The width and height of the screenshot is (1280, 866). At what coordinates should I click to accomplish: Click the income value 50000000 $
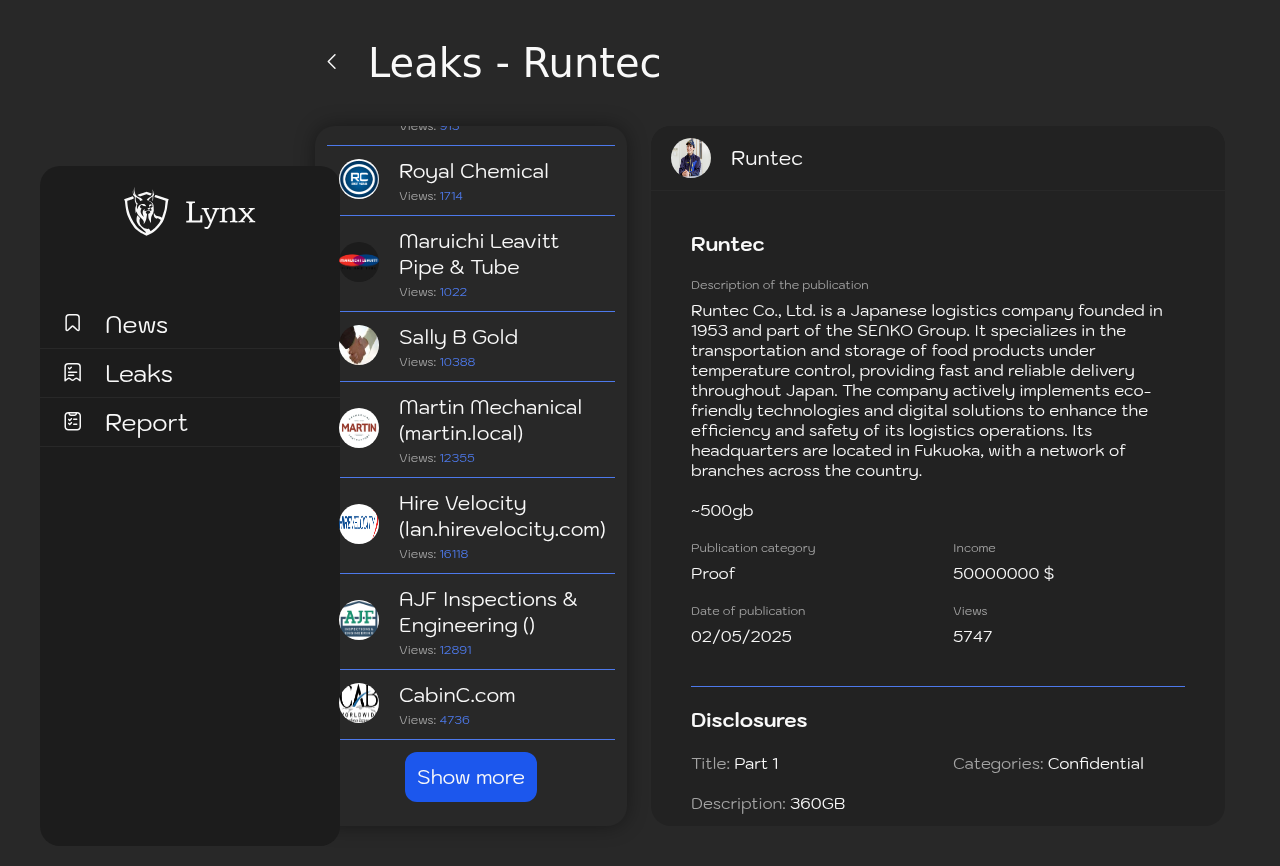click(1003, 574)
